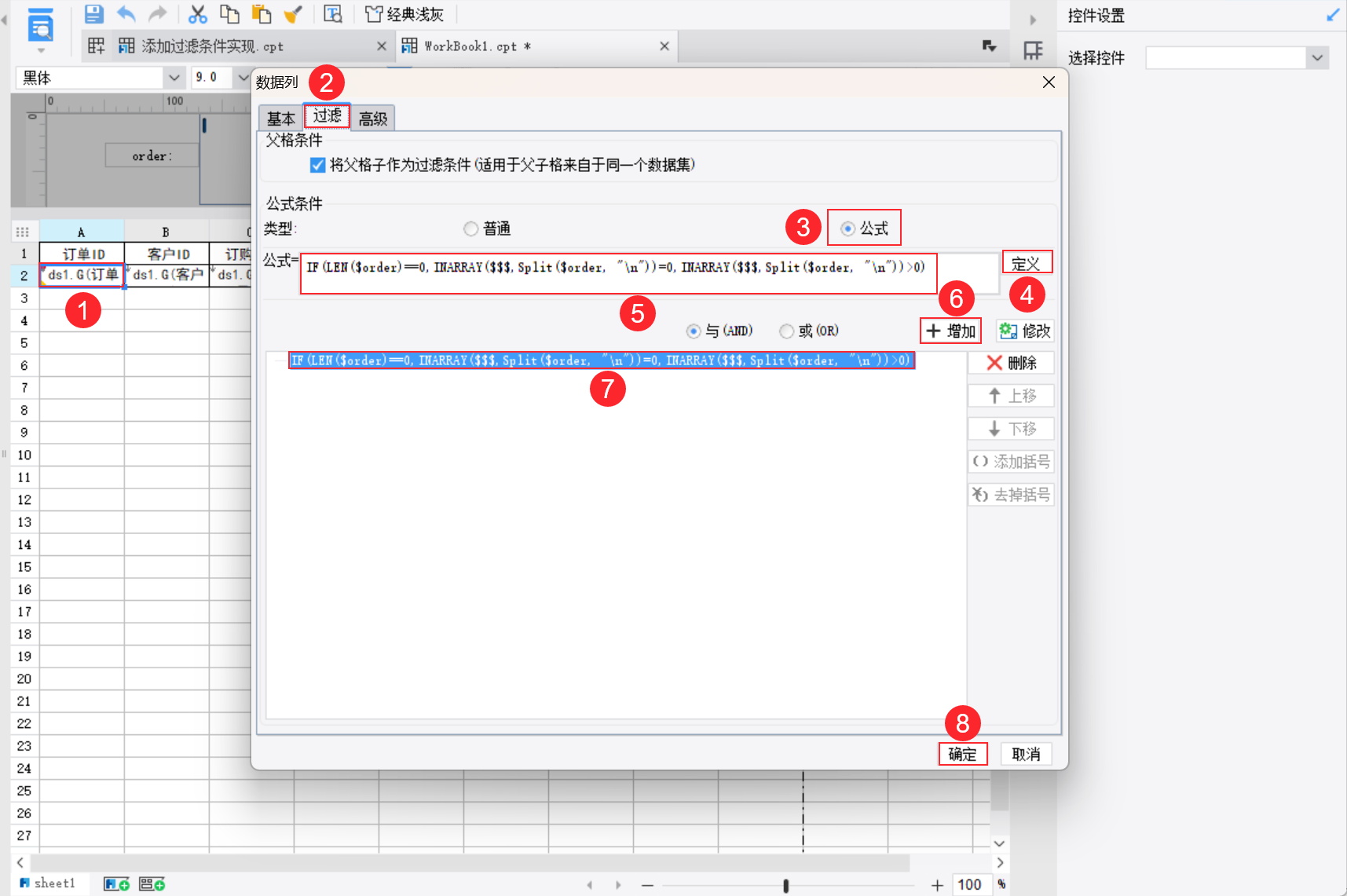Select the 或(OR) radio button
The image size is (1347, 896).
pyautogui.click(x=786, y=331)
